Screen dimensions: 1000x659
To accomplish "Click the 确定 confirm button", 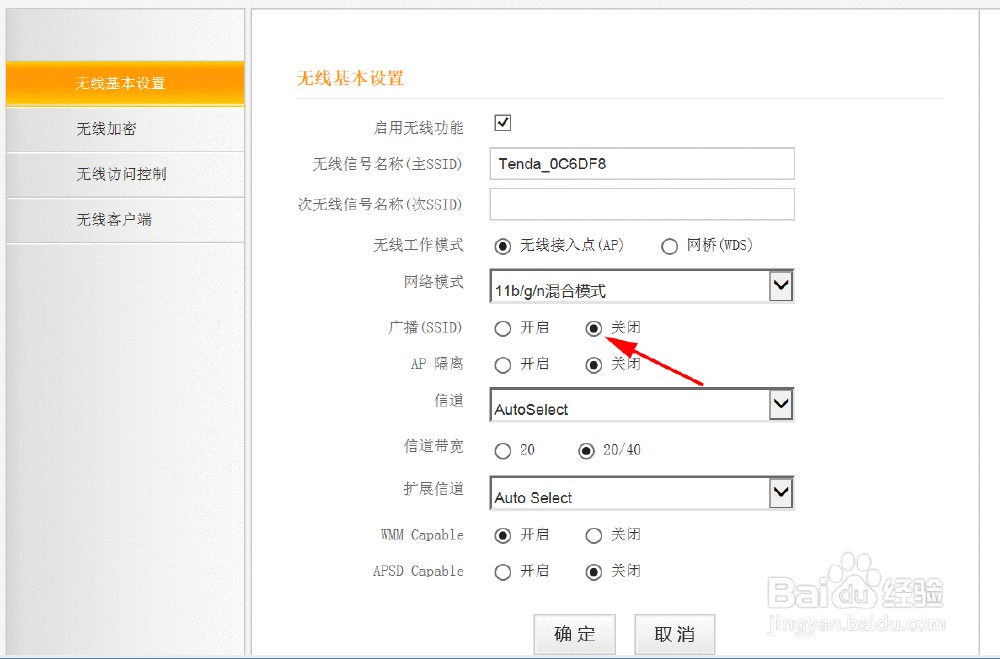I will 575,633.
